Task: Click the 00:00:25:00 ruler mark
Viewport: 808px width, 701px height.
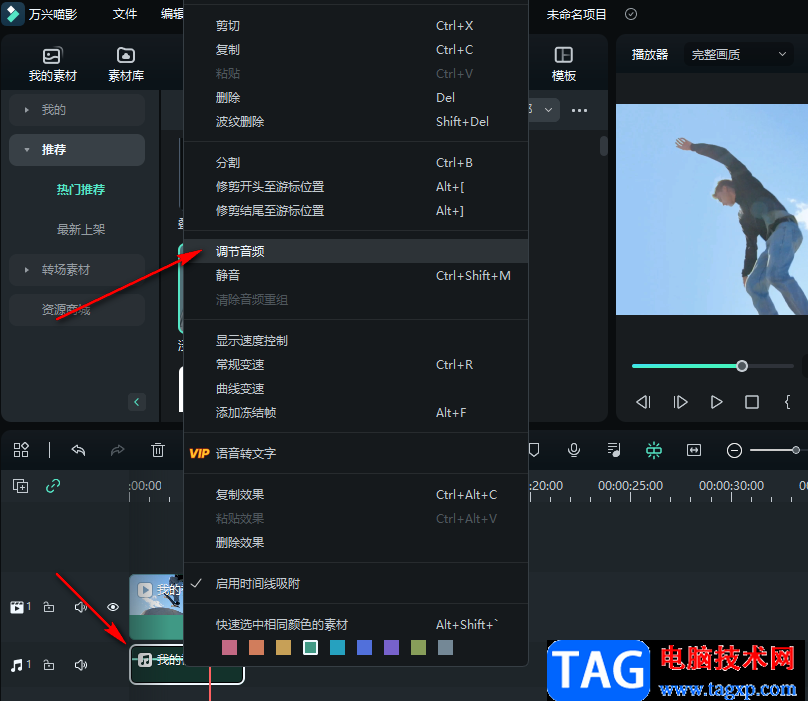Action: (x=630, y=486)
